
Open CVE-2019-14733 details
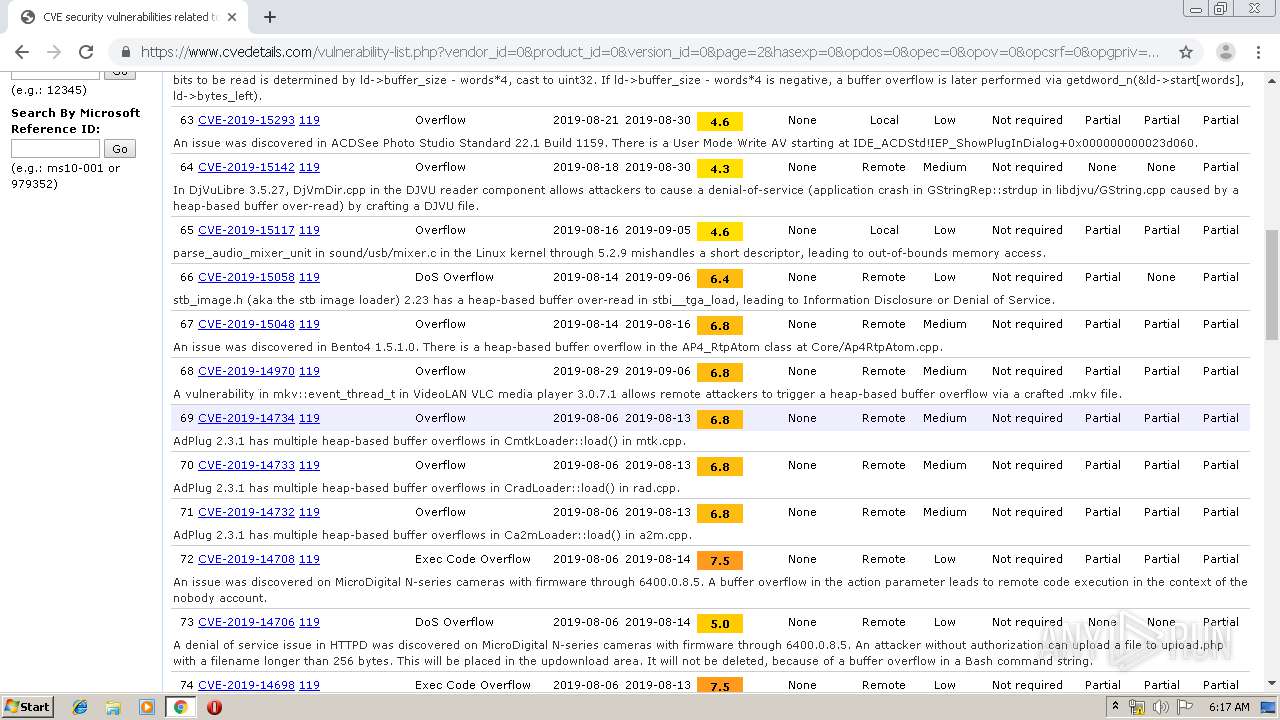[246, 465]
